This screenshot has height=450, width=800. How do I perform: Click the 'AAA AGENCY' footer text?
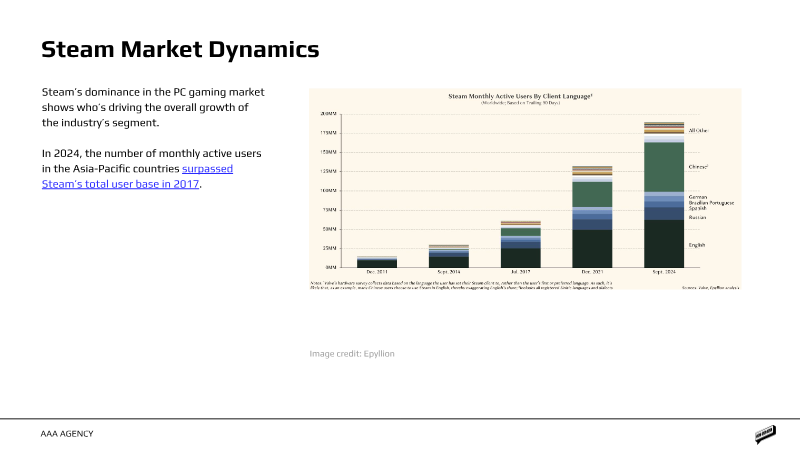[67, 434]
